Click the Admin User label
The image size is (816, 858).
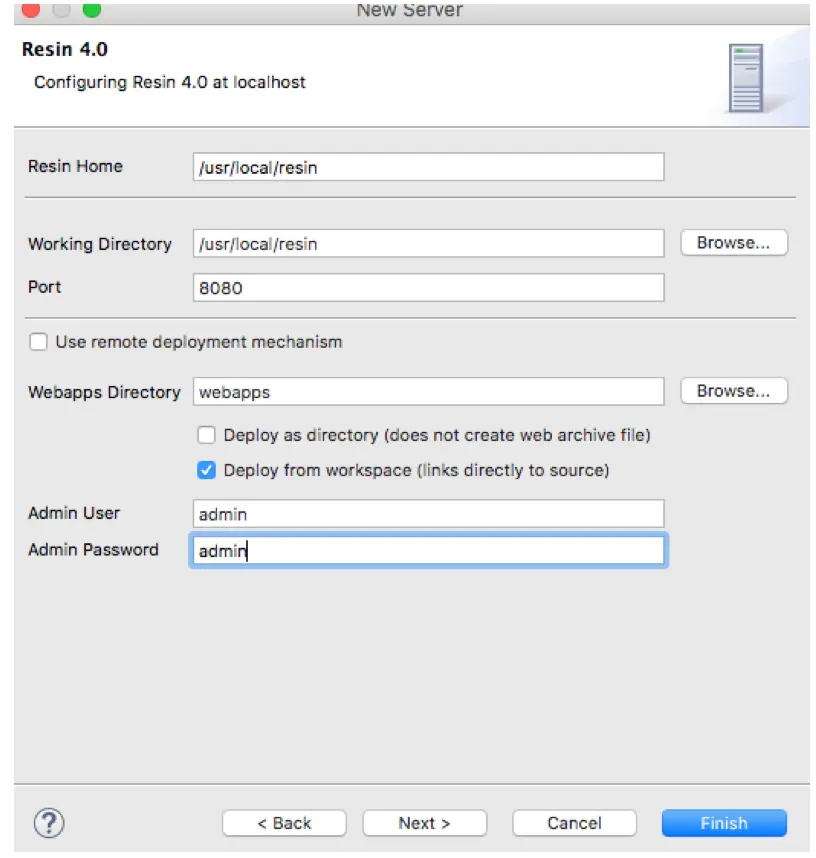[74, 513]
